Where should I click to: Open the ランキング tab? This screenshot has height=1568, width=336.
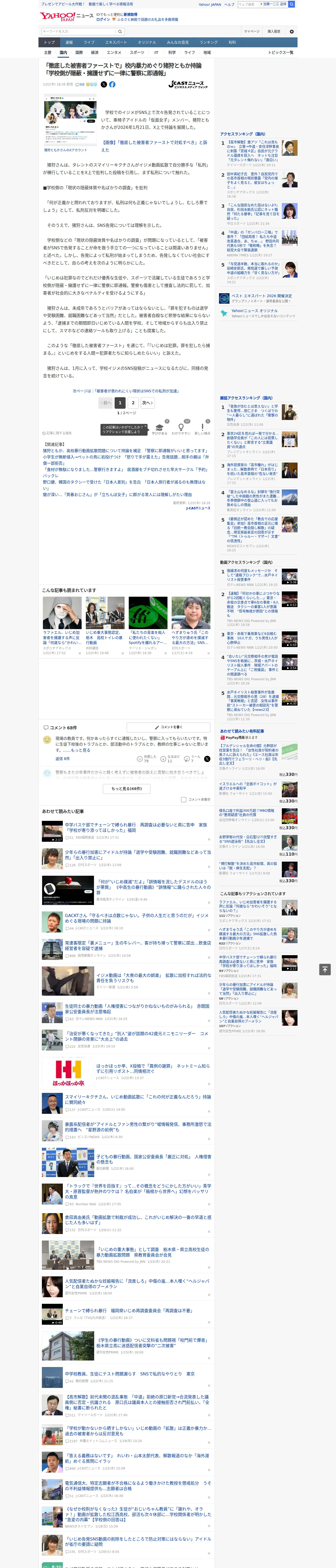click(209, 43)
